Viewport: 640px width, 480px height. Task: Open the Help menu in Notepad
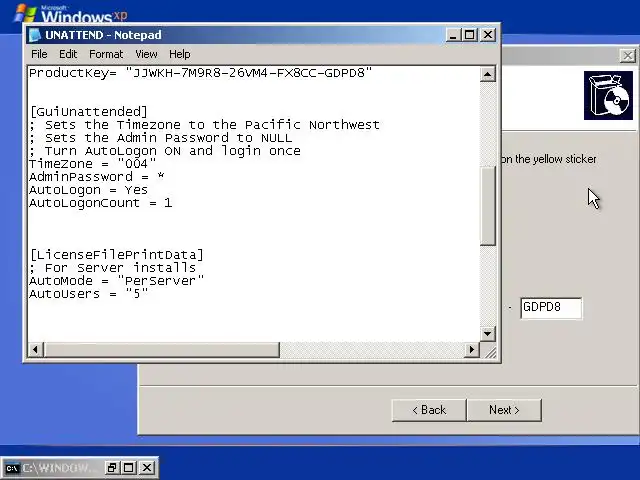point(180,54)
